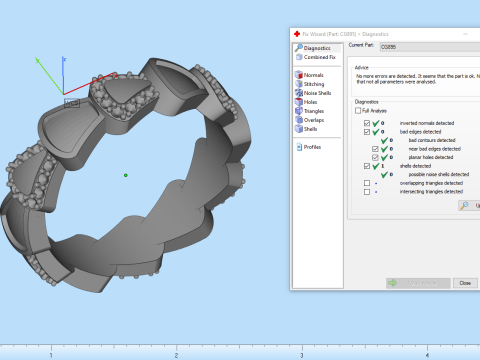This screenshot has width=480, height=360.
Task: Minimize the Fix Wizard window
Action: click(x=465, y=34)
